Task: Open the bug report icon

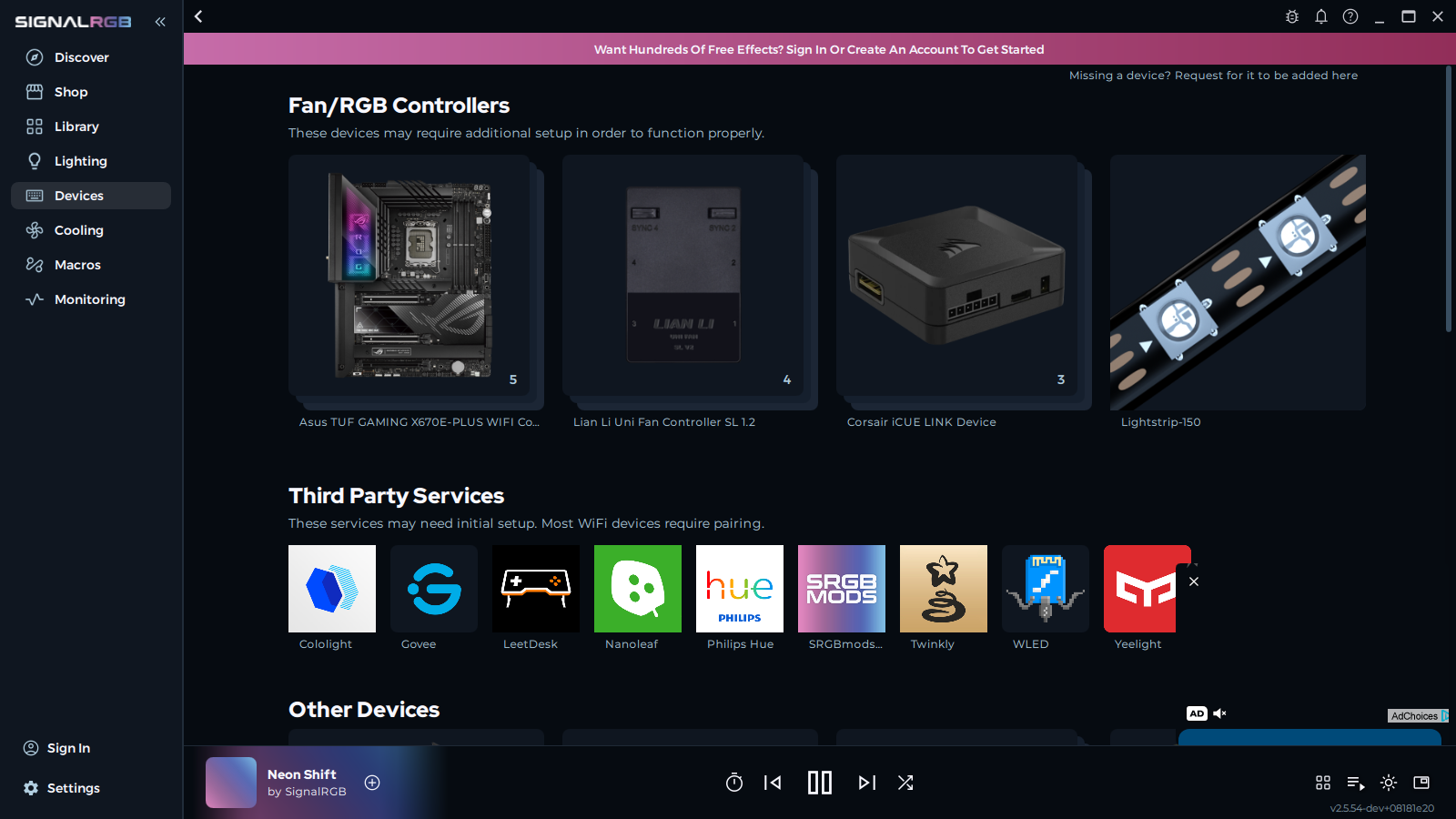Action: (1291, 15)
